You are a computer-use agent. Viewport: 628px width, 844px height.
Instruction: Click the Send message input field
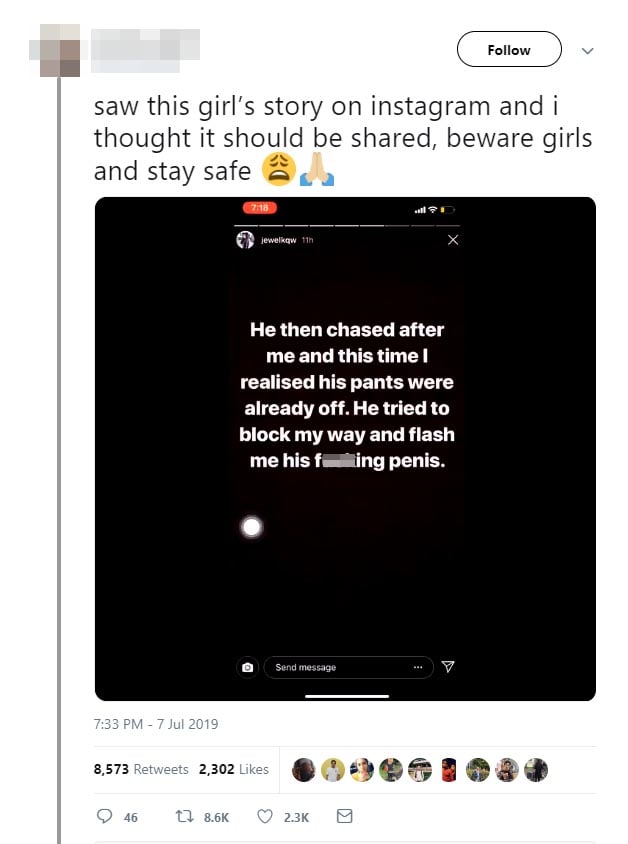[x=335, y=667]
